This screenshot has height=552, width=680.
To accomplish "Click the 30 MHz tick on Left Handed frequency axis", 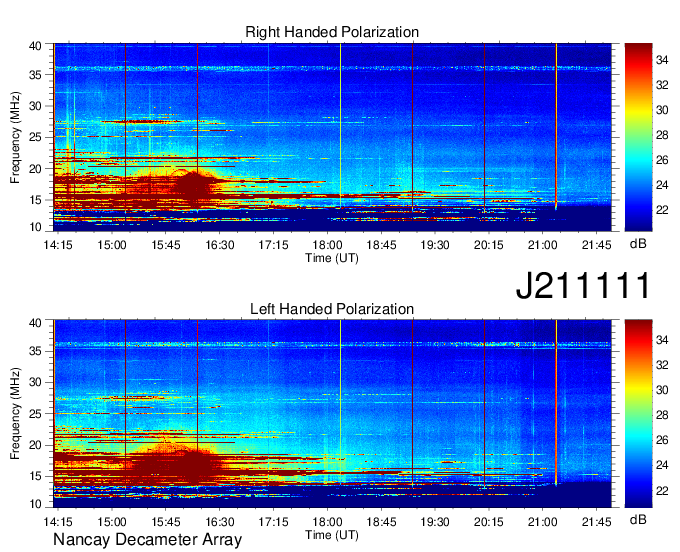I will click(35, 382).
